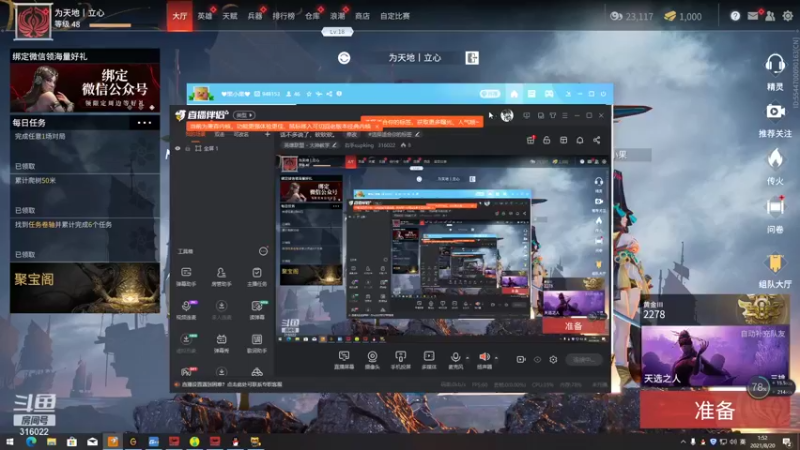Expand microphone options arrow
The image size is (800, 450).
tap(467, 358)
